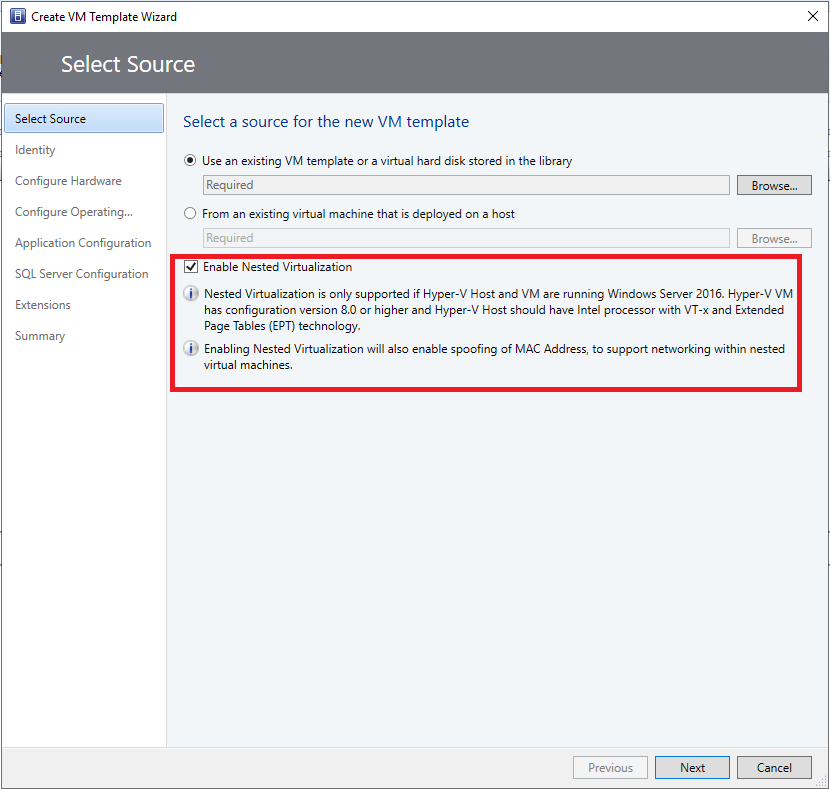
Task: Select the existing VM template source option
Action: tap(189, 161)
